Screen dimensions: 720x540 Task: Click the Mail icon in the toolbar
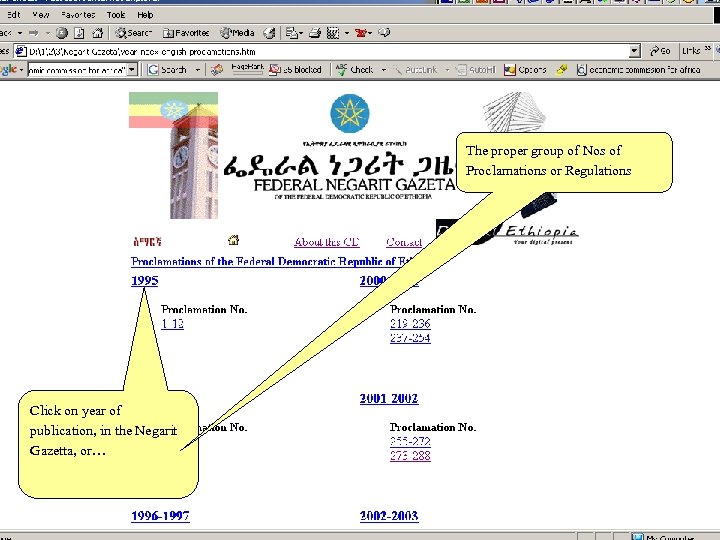pos(291,33)
